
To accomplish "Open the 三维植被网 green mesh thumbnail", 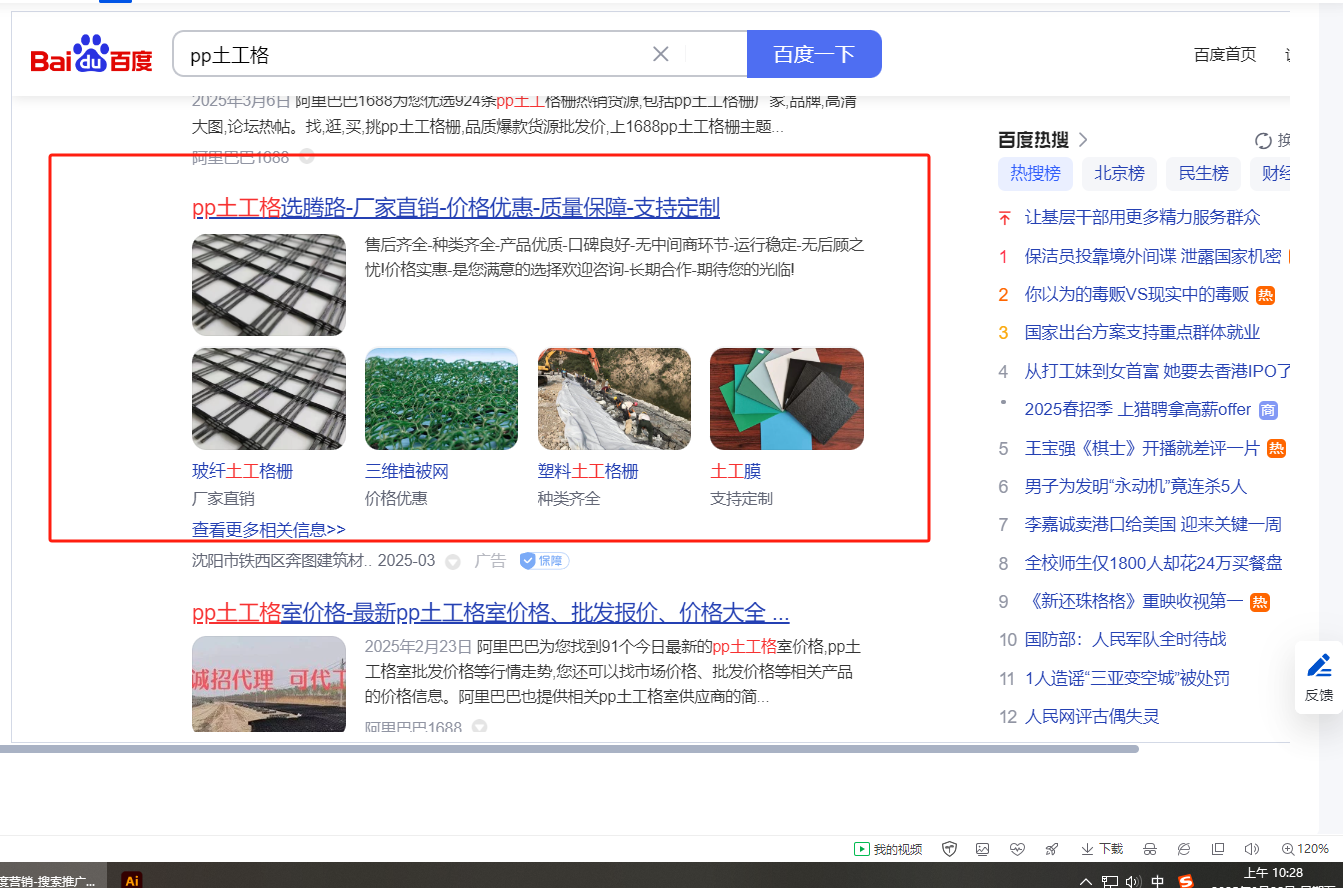I will [441, 399].
